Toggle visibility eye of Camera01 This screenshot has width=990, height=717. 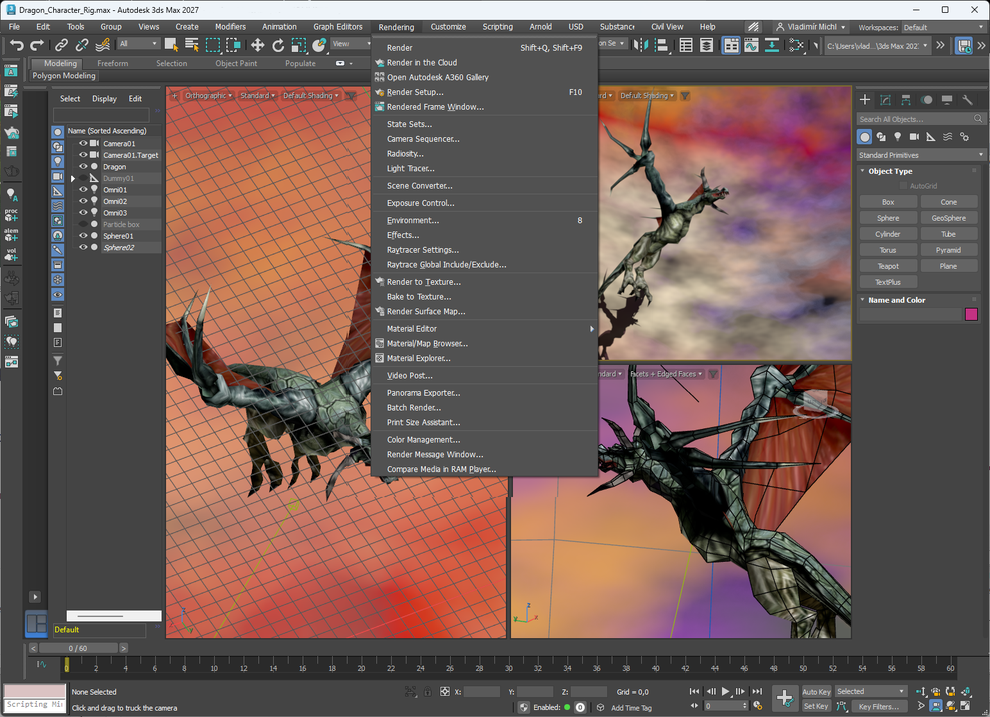coord(83,143)
